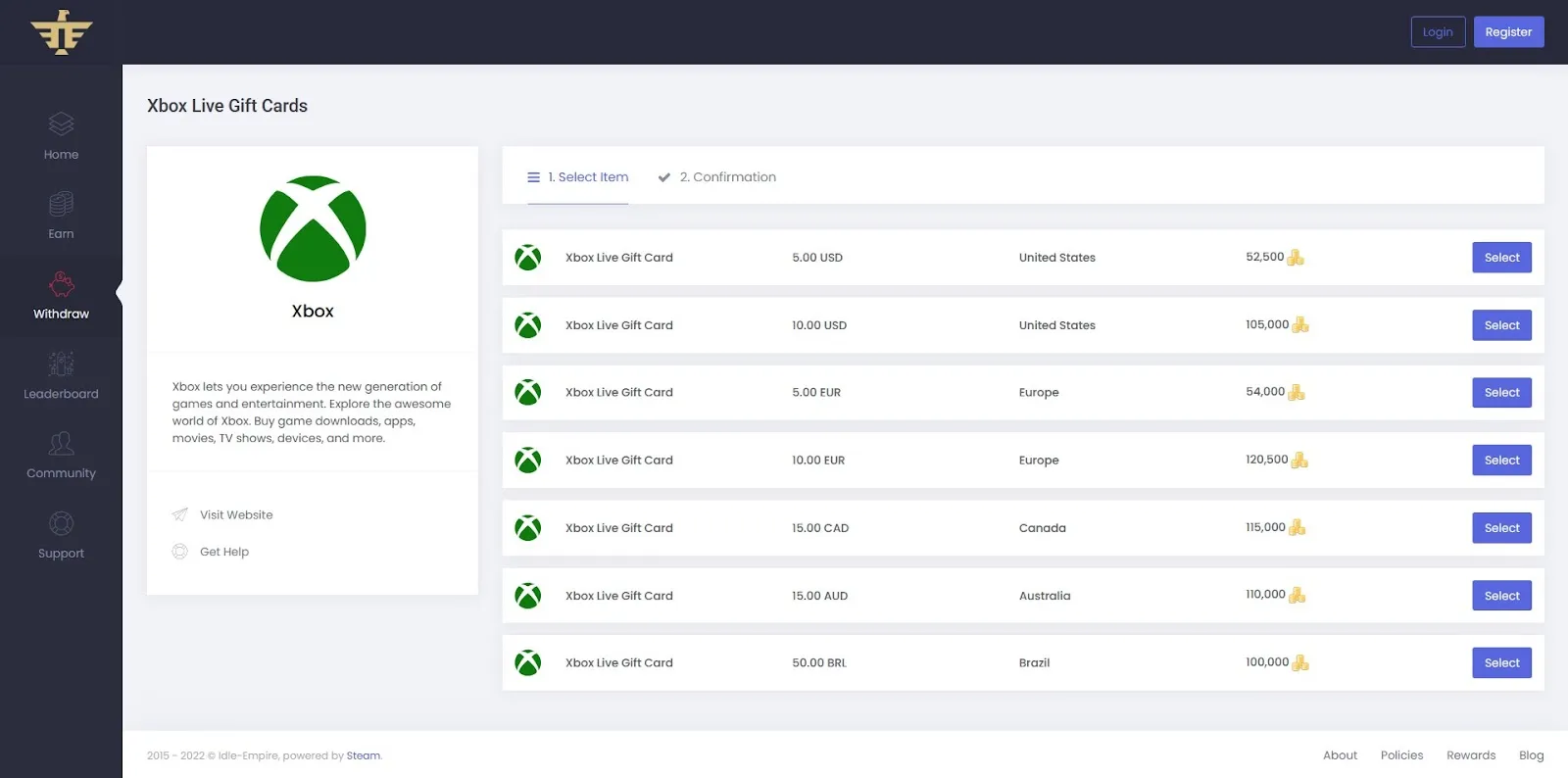The height and width of the screenshot is (778, 1568).
Task: Open the Get Help link
Action: [224, 553]
